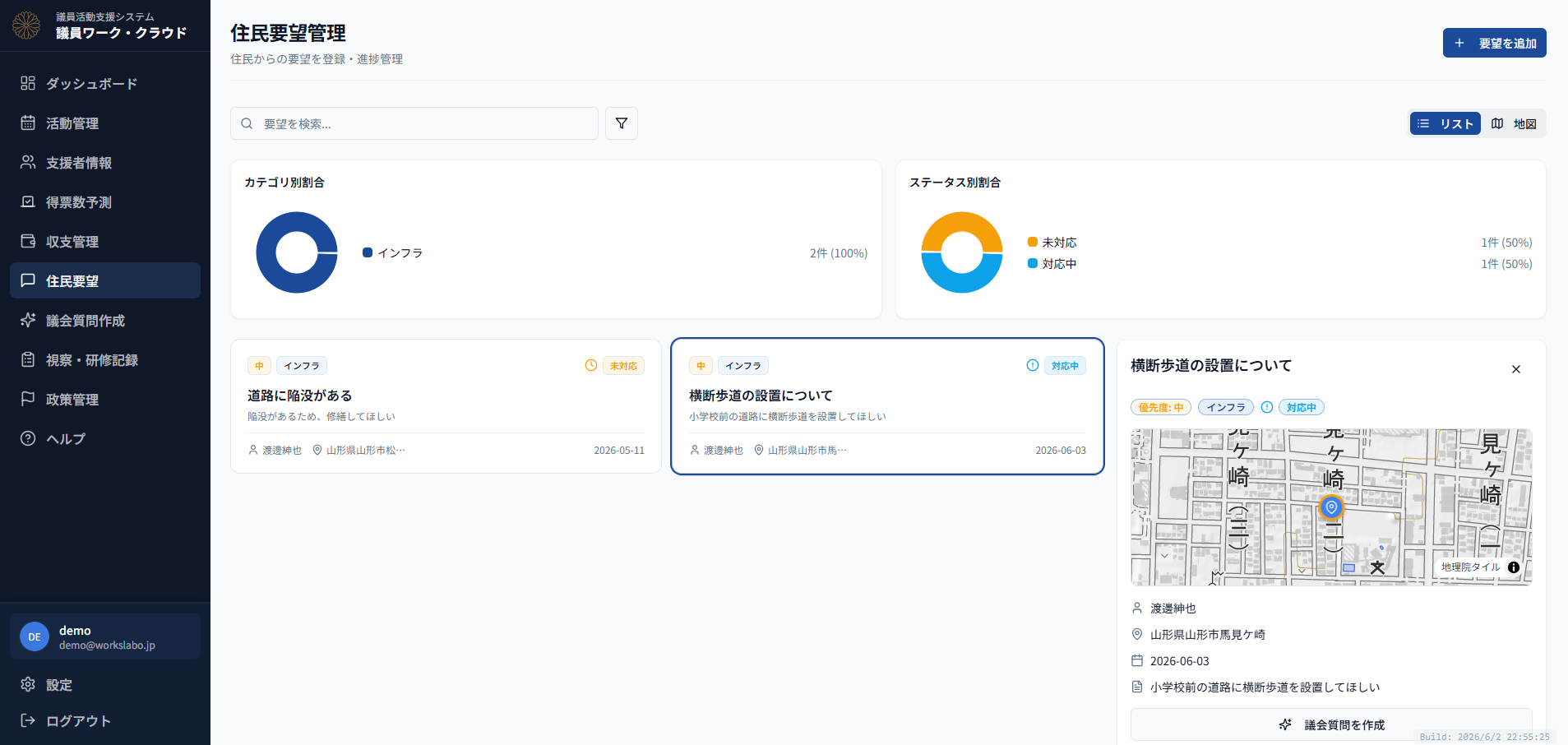Click the blue location pin on the map
1568x745 pixels.
(1331, 507)
